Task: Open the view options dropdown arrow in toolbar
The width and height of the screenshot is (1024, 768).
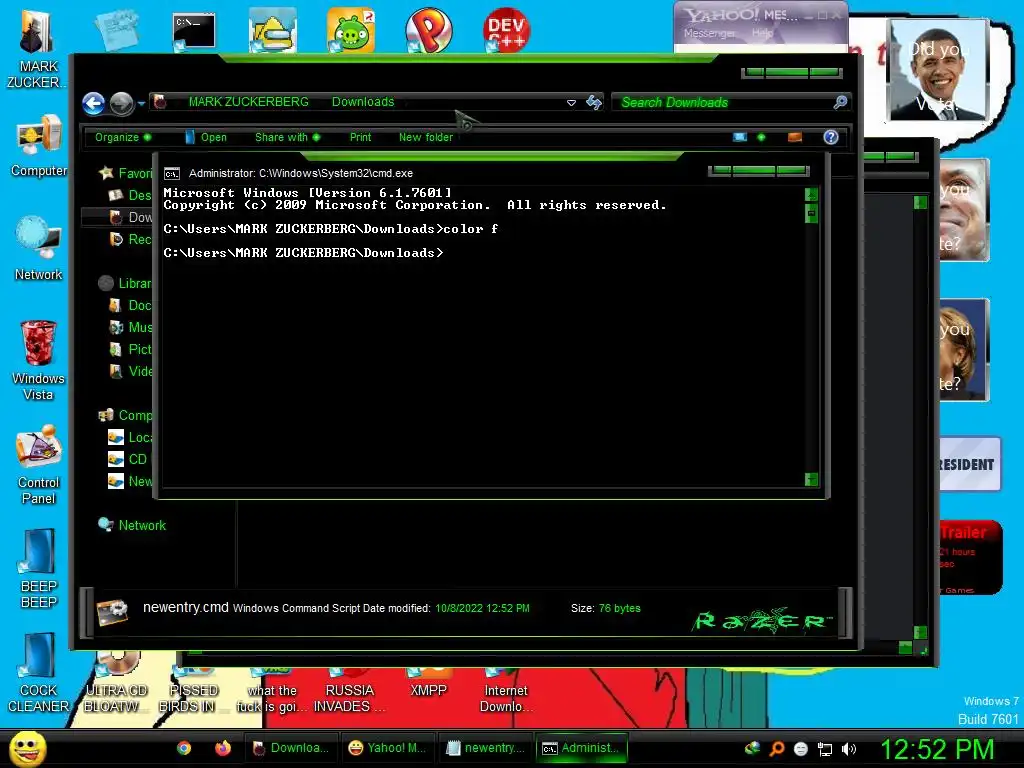Action: [761, 137]
